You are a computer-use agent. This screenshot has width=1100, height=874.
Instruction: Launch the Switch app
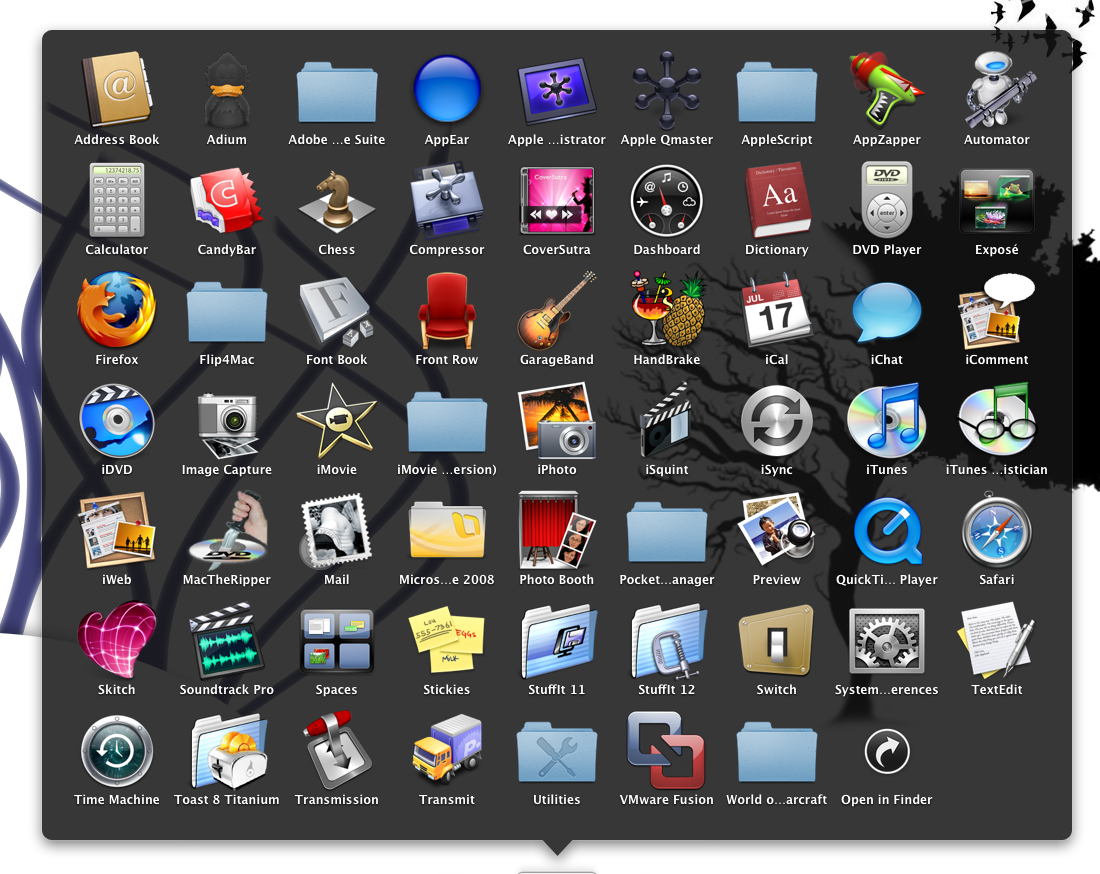(x=777, y=640)
